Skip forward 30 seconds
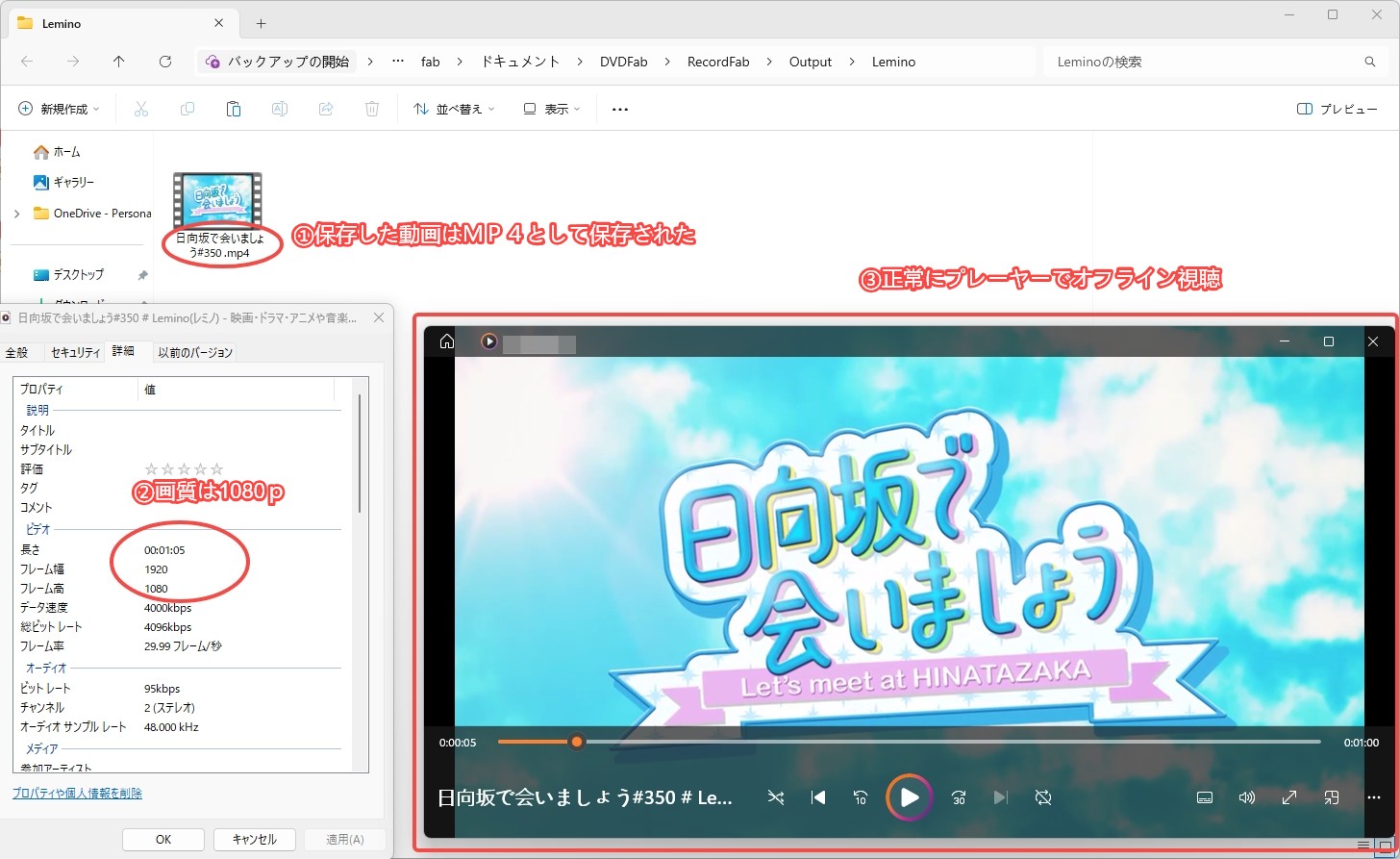1400x859 pixels. (958, 797)
